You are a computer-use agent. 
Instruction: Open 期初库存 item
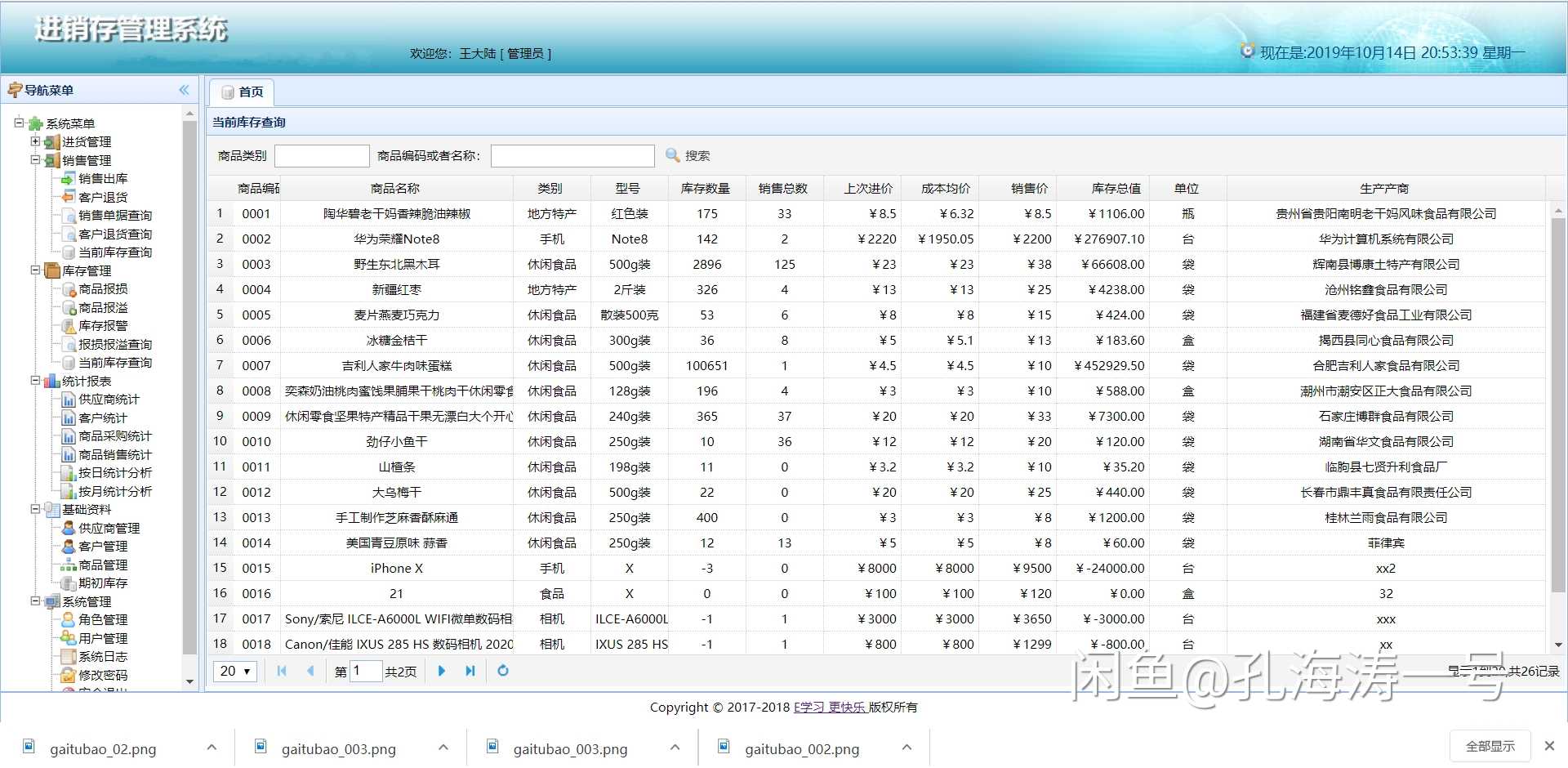[x=103, y=583]
